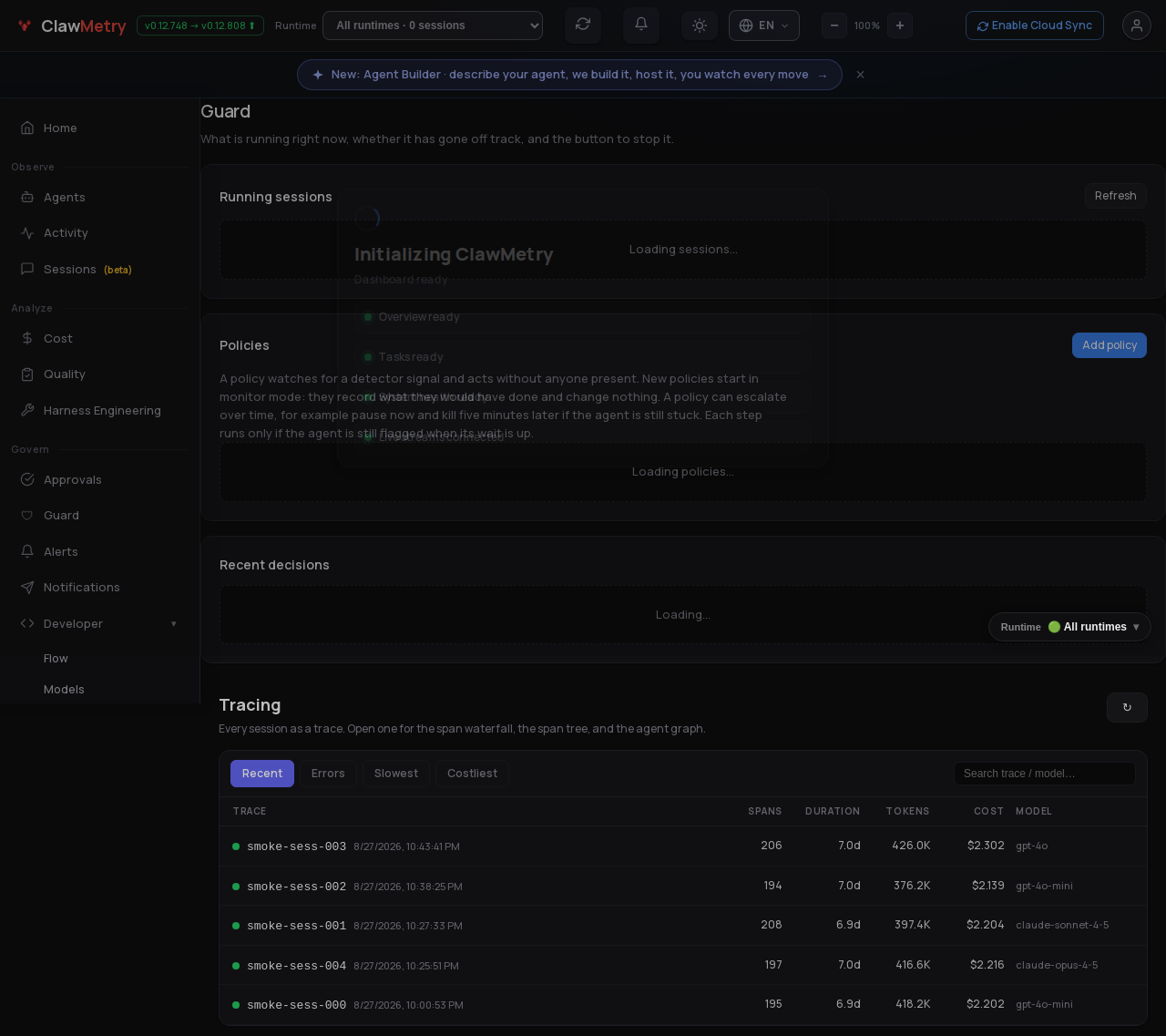This screenshot has width=1166, height=1036.
Task: Reload the Tracing section with refresh icon
Action: click(x=1127, y=707)
